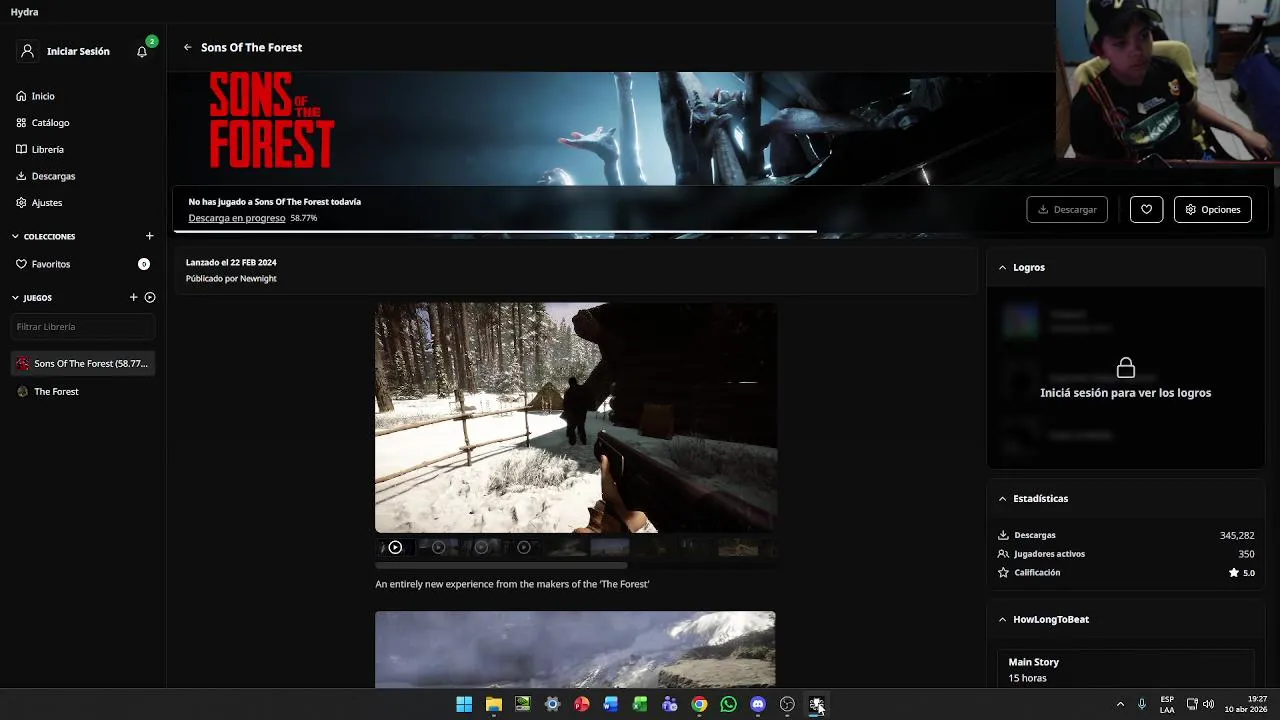The height and width of the screenshot is (720, 1280).
Task: Select the third video thumbnail
Action: point(481,547)
